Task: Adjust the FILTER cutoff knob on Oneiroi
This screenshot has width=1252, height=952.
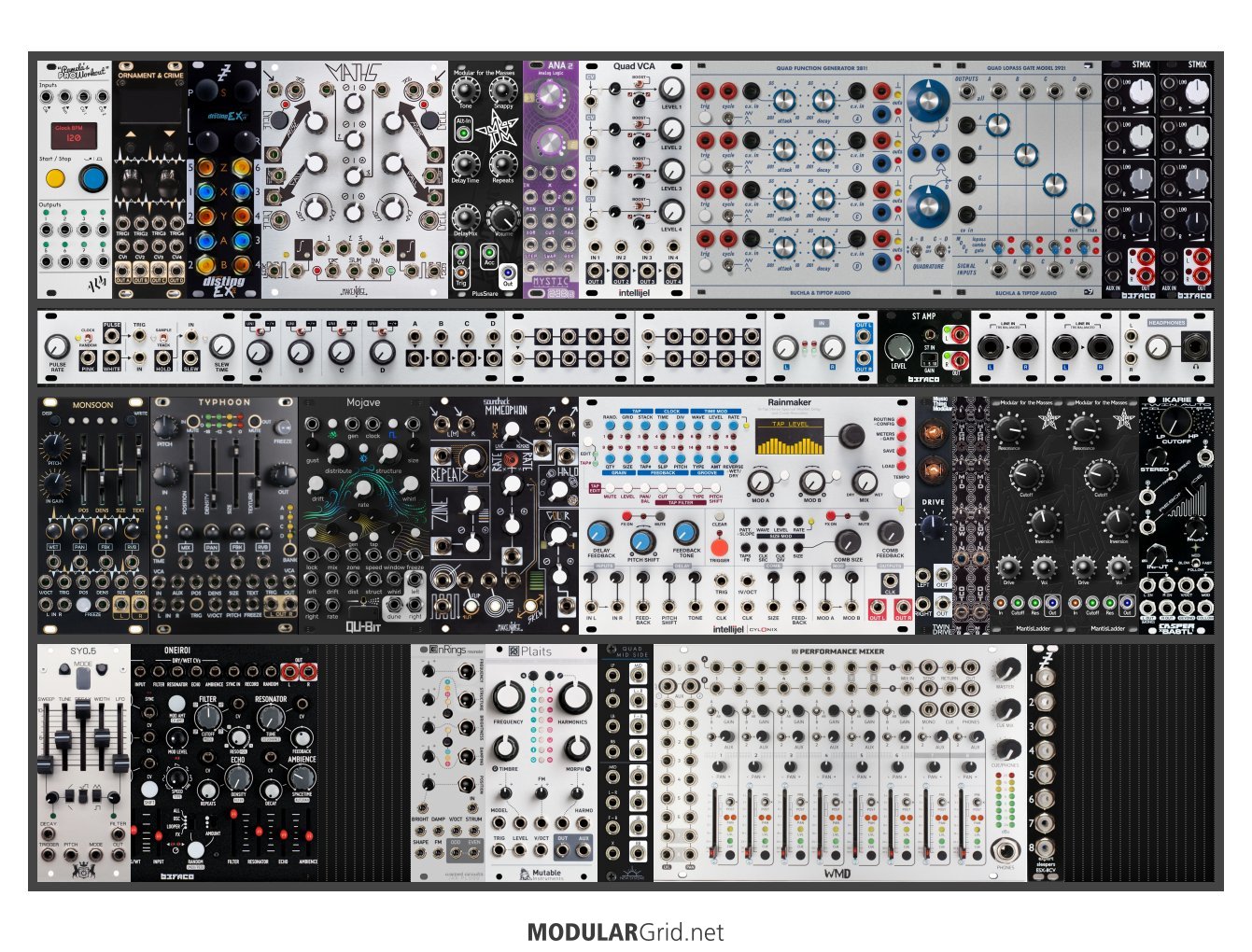Action: point(209,717)
